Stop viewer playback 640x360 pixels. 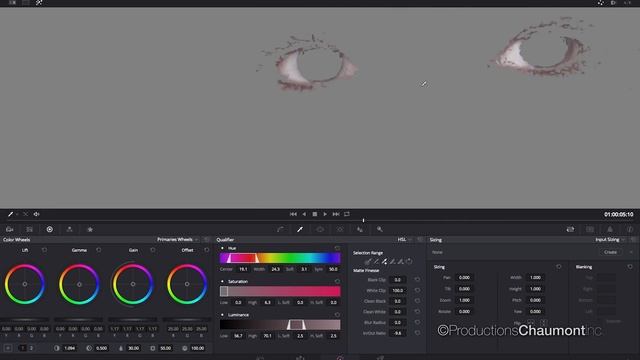tap(315, 214)
